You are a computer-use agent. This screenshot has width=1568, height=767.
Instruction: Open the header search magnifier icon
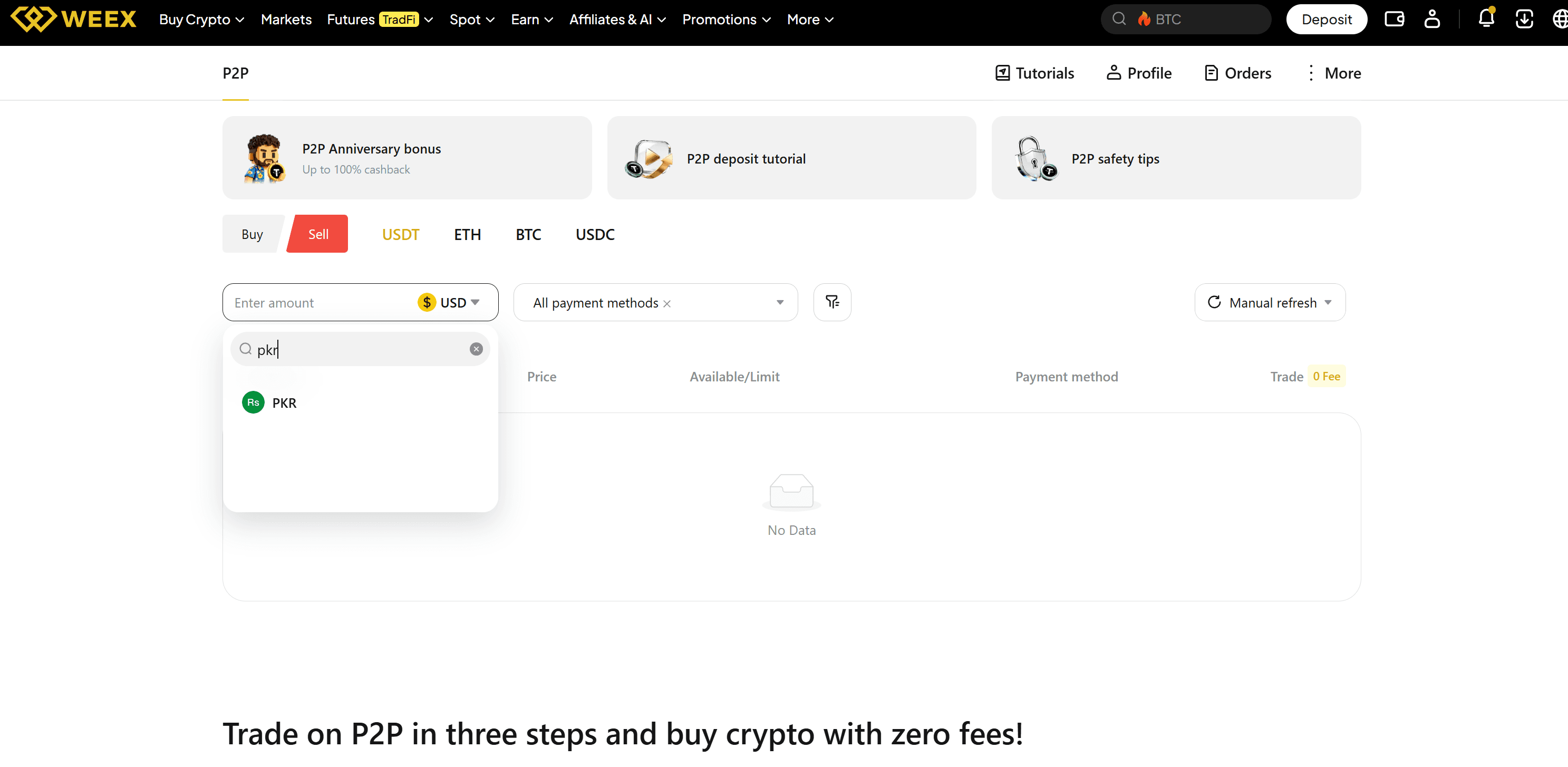pyautogui.click(x=1119, y=19)
